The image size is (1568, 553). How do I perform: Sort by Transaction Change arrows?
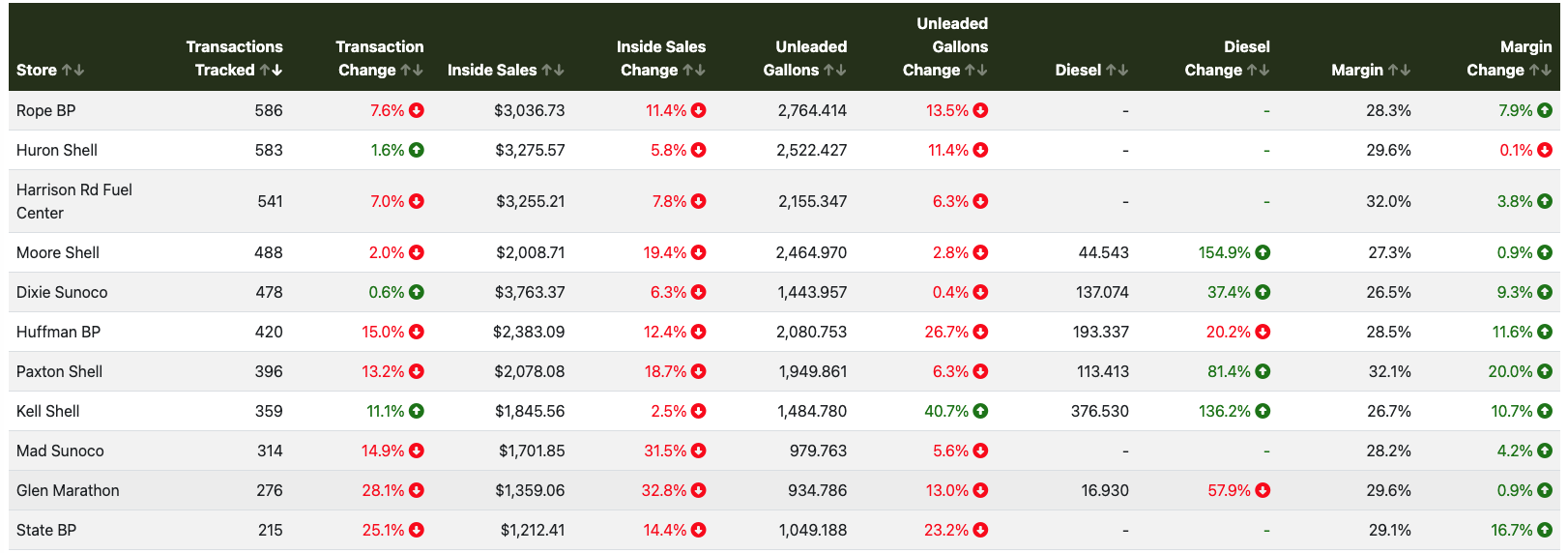click(412, 71)
